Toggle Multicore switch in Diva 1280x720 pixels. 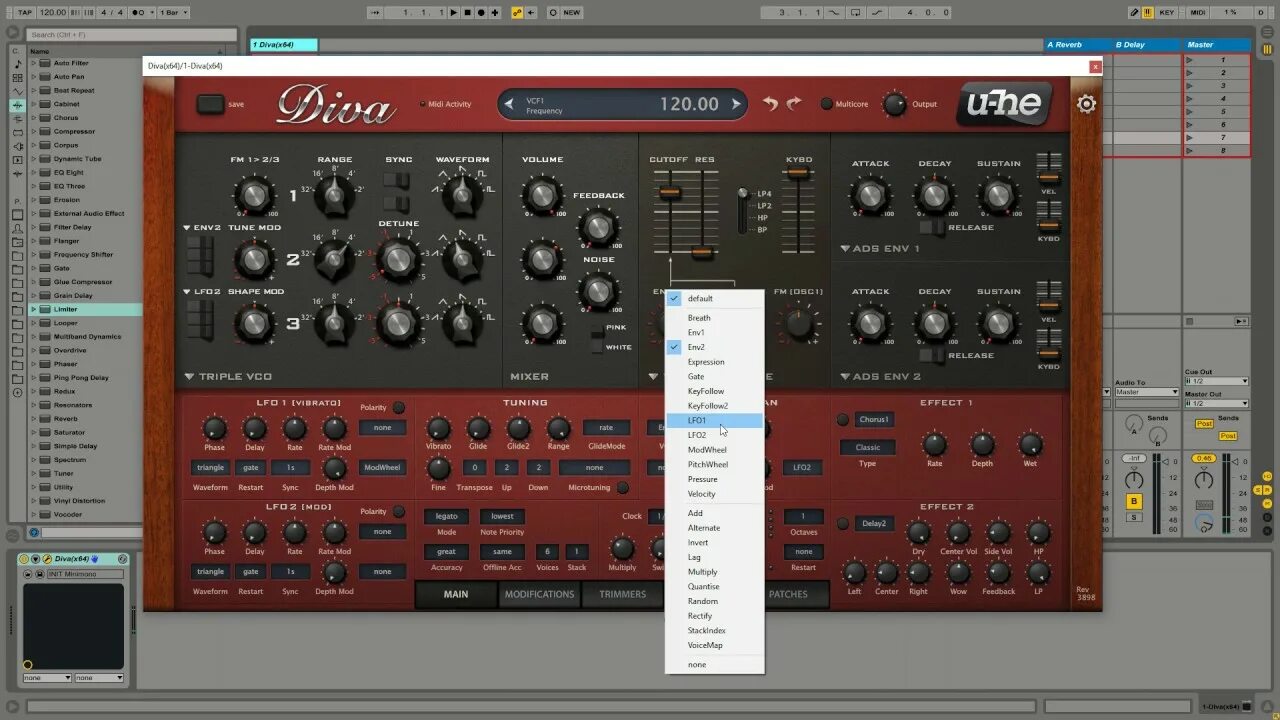(826, 104)
